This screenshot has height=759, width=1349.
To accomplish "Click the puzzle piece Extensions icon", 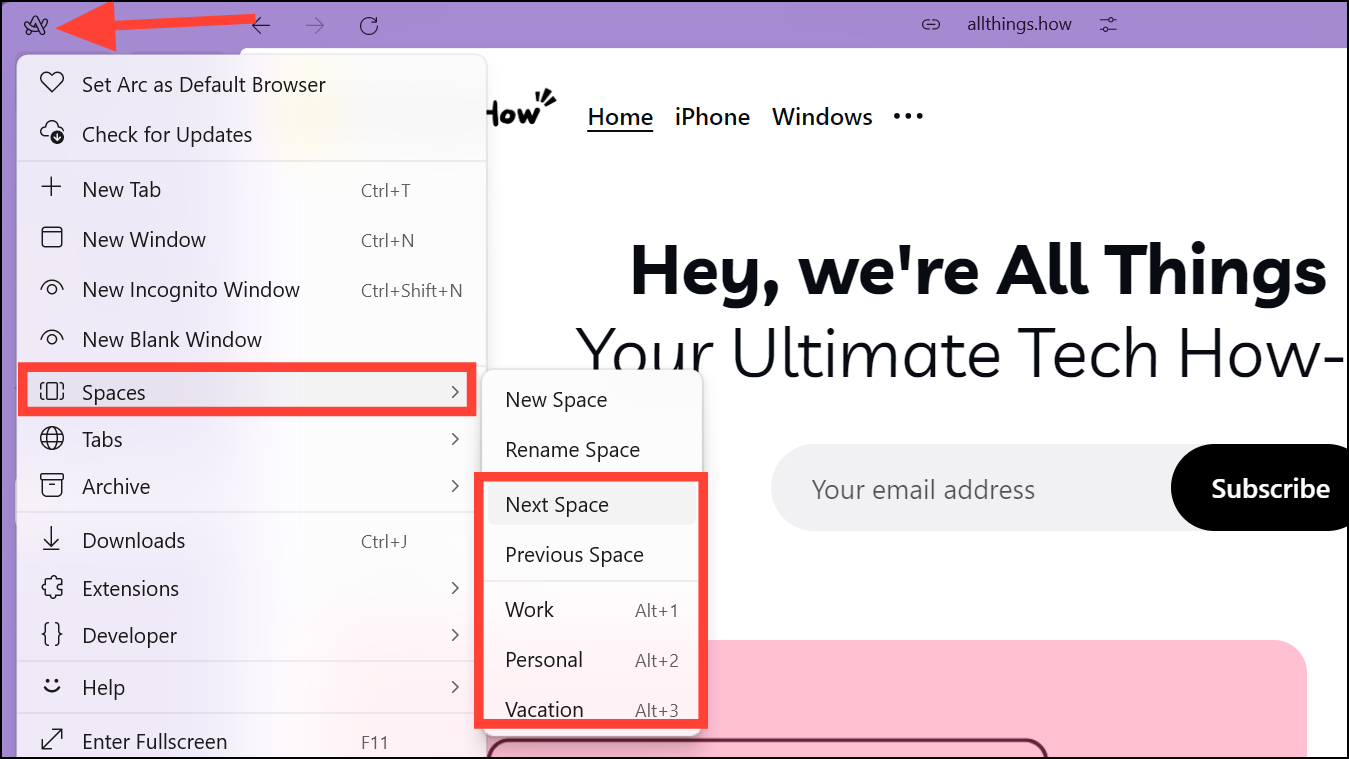I will (51, 587).
